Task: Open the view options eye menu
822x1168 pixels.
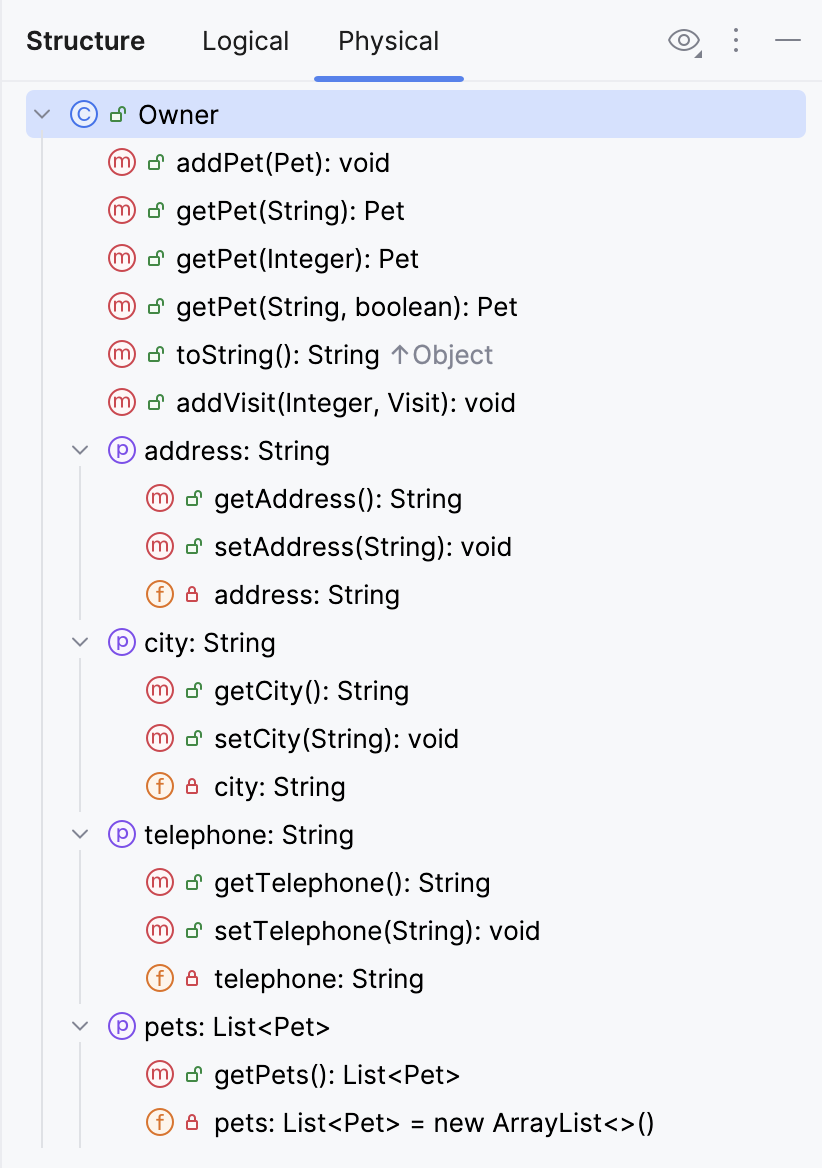Action: 683,41
